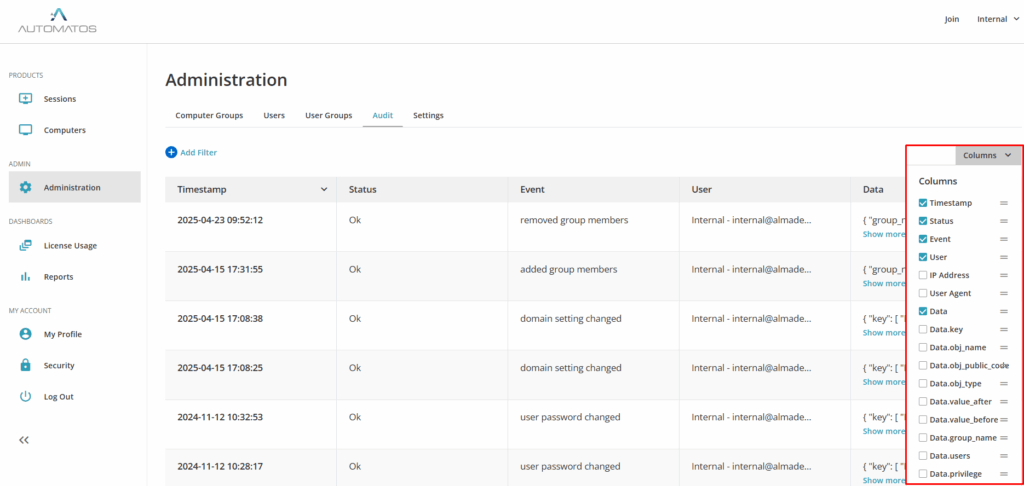Collapse the Columns dropdown button
The height and width of the screenshot is (486, 1024).
(x=987, y=155)
